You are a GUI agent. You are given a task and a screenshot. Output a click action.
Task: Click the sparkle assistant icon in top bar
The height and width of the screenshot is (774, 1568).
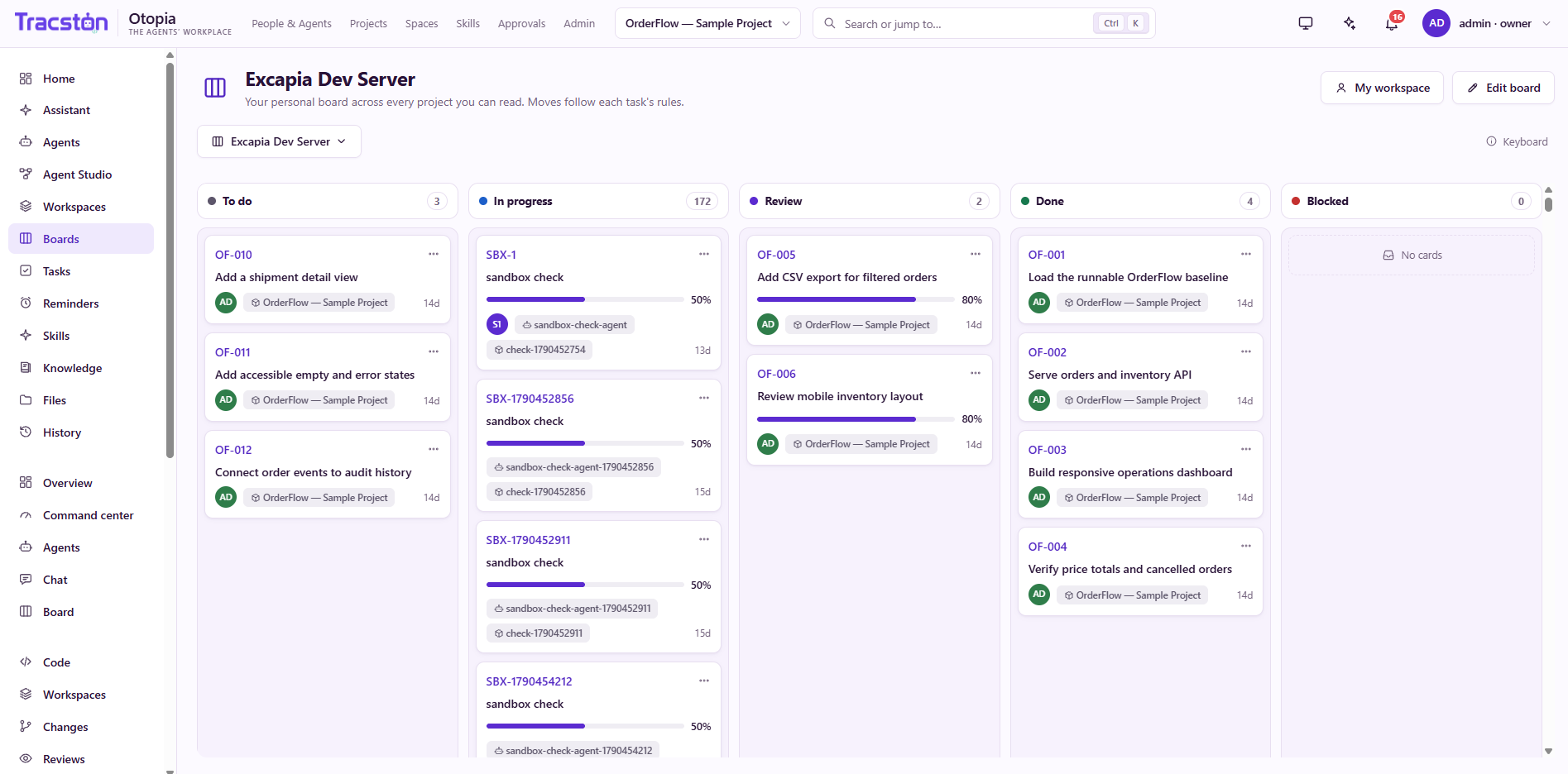[x=1350, y=23]
